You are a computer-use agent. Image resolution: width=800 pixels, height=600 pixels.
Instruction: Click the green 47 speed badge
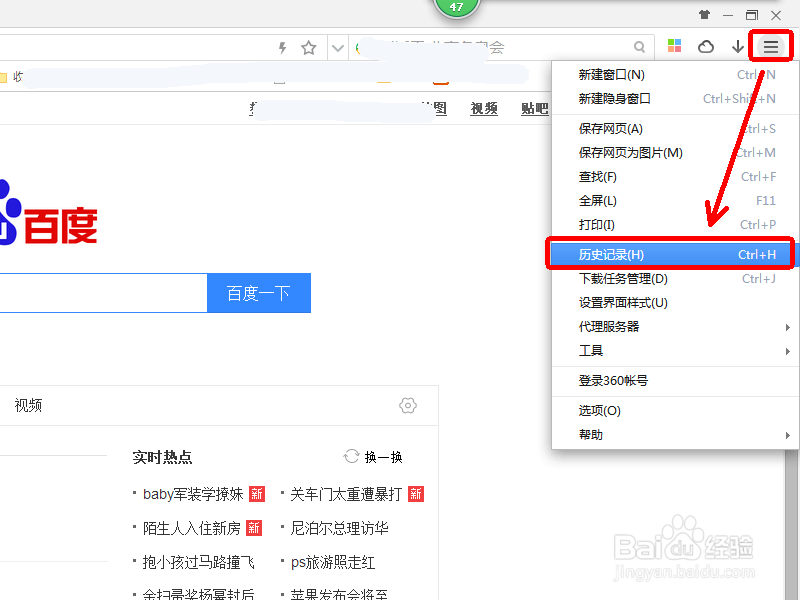click(457, 6)
